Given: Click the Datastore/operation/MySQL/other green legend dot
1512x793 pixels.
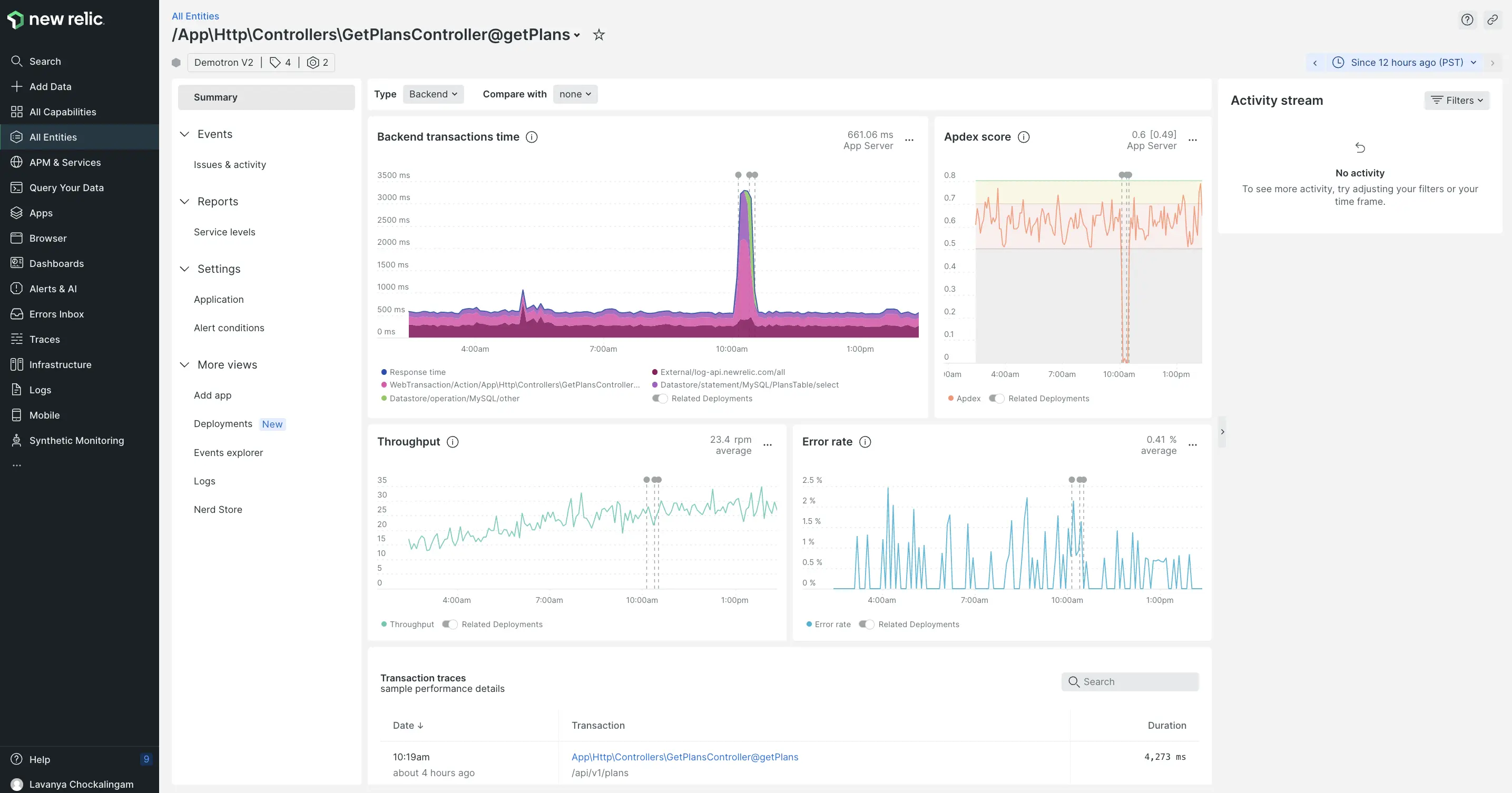Looking at the screenshot, I should (384, 399).
